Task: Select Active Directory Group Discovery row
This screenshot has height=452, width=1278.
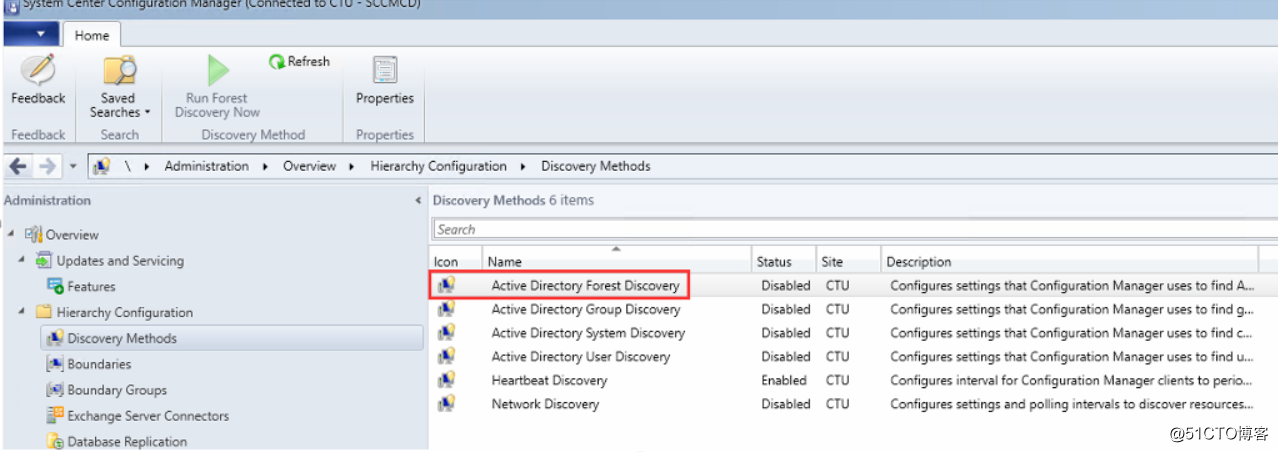Action: (x=855, y=309)
